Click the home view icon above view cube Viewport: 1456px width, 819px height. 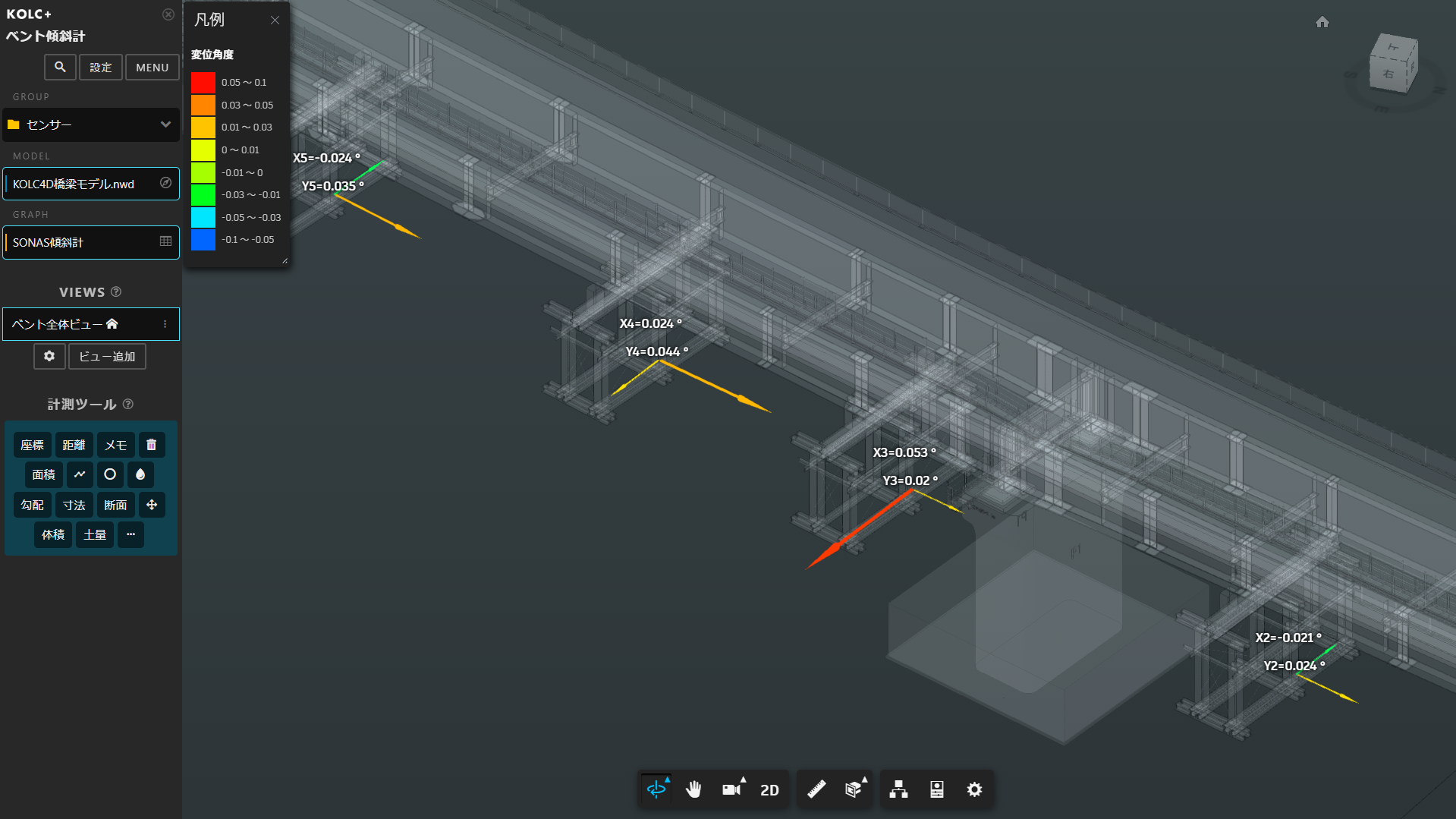pos(1322,22)
